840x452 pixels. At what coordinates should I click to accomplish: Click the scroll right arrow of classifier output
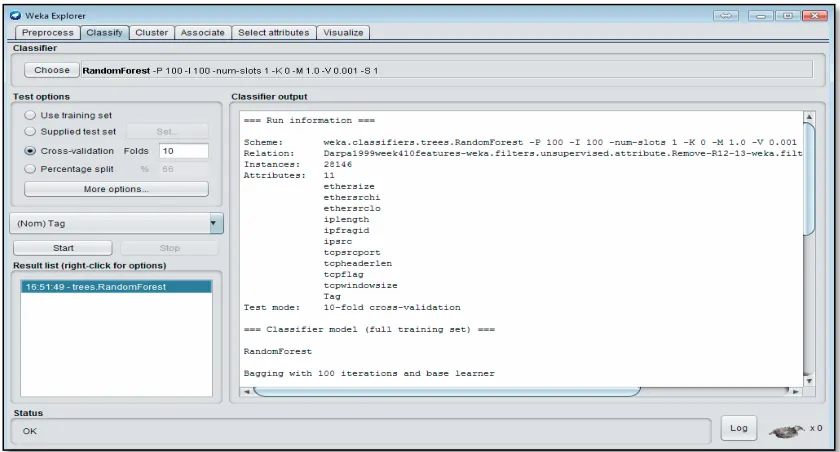click(796, 391)
